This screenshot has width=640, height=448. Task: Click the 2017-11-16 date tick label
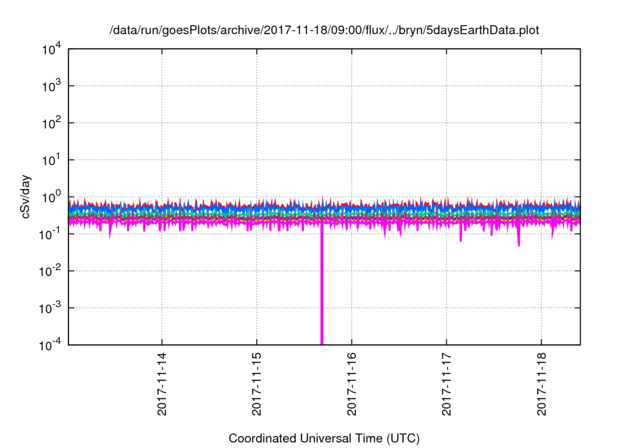pos(352,384)
